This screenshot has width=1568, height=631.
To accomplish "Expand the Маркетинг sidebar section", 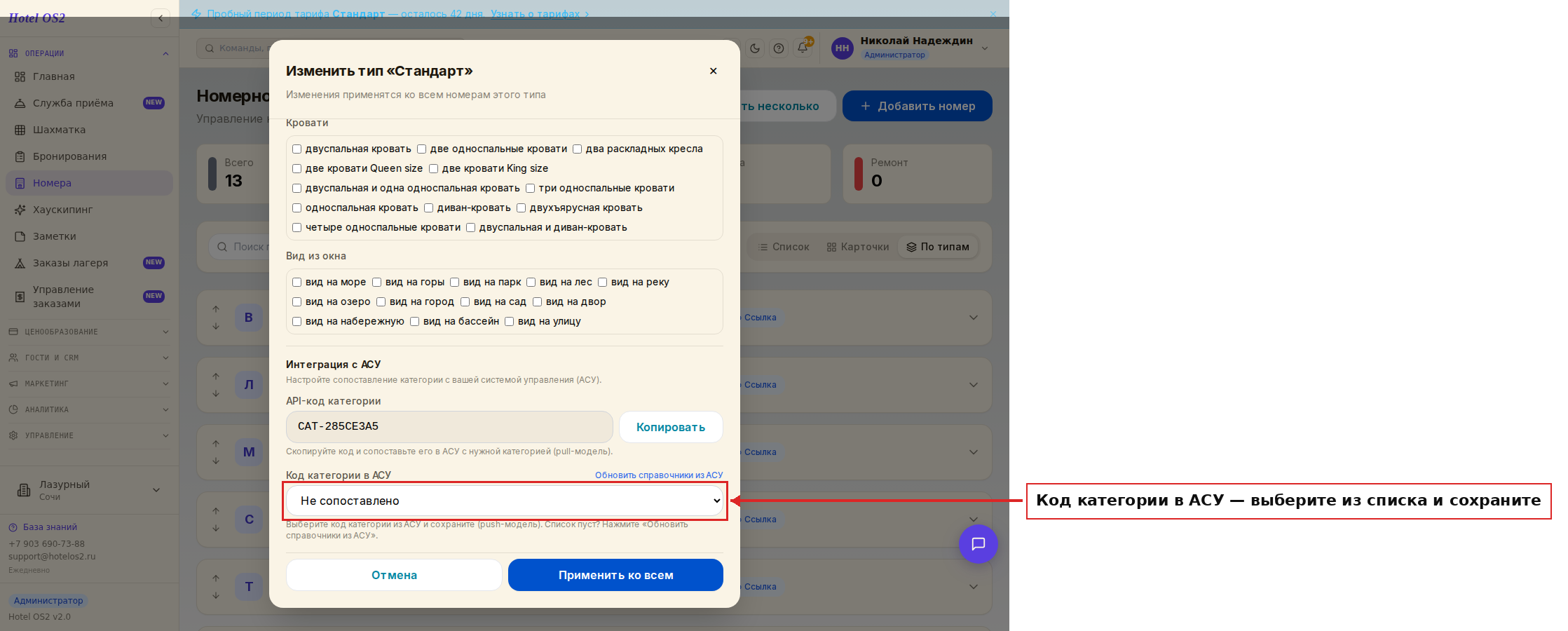I will point(88,384).
